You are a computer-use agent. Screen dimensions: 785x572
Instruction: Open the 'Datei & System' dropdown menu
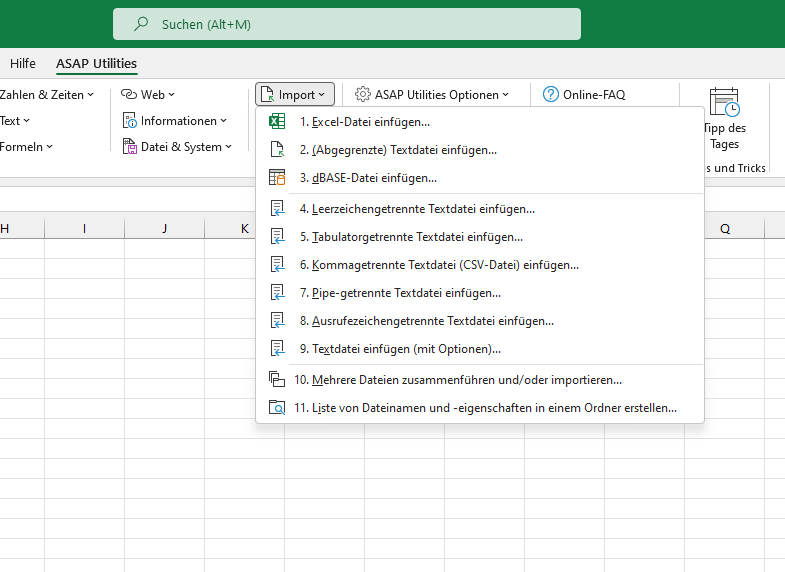pos(178,147)
